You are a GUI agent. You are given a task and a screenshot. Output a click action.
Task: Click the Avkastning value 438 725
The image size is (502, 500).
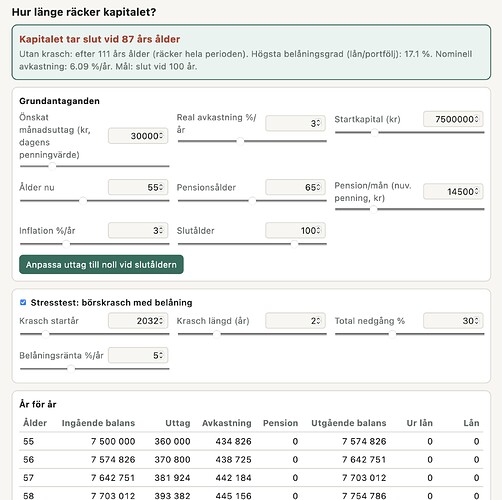233,459
